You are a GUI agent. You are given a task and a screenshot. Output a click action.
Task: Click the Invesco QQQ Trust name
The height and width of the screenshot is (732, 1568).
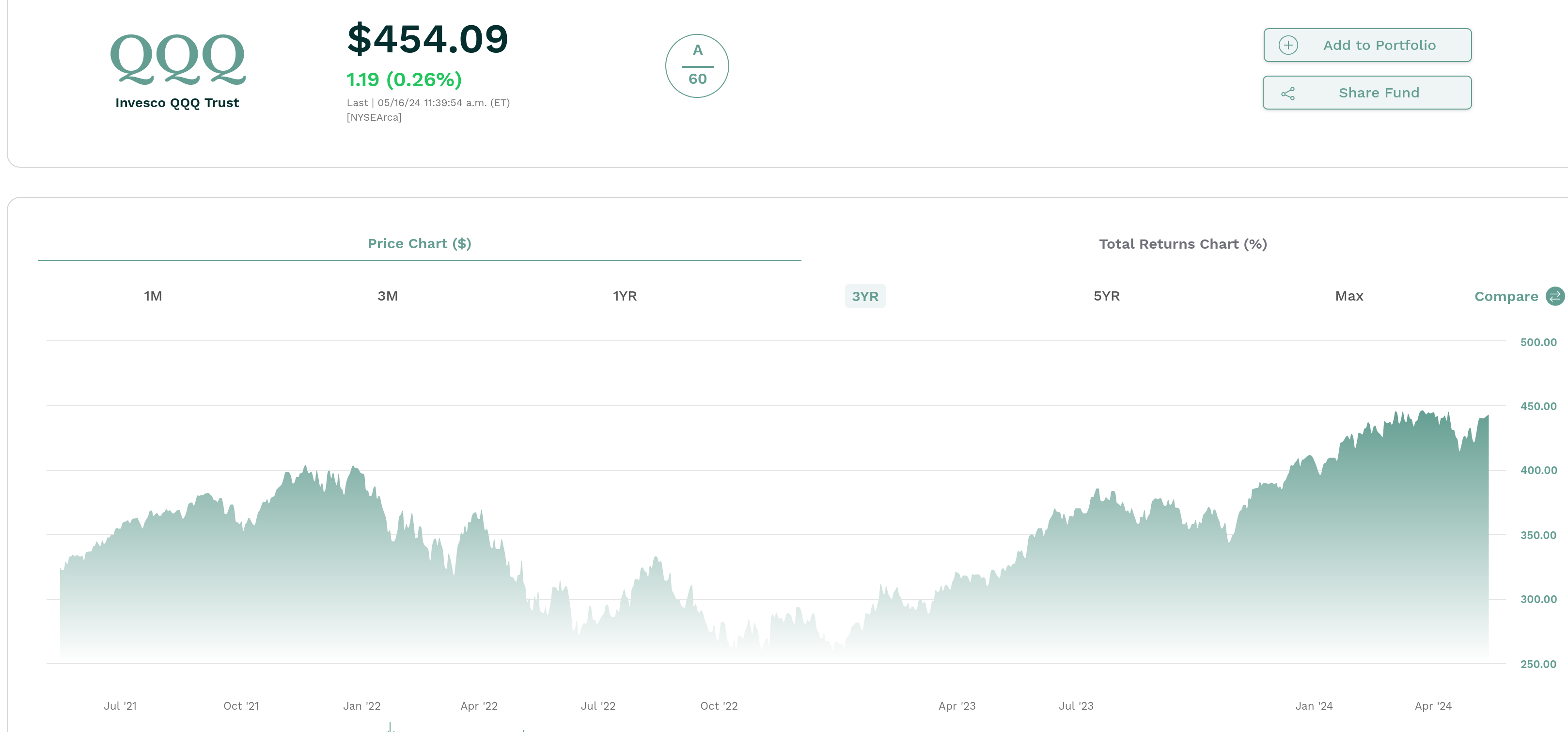tap(177, 103)
